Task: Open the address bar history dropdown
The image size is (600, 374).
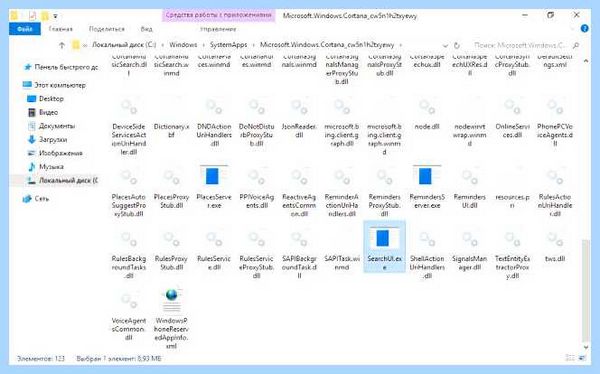Action: [x=445, y=45]
